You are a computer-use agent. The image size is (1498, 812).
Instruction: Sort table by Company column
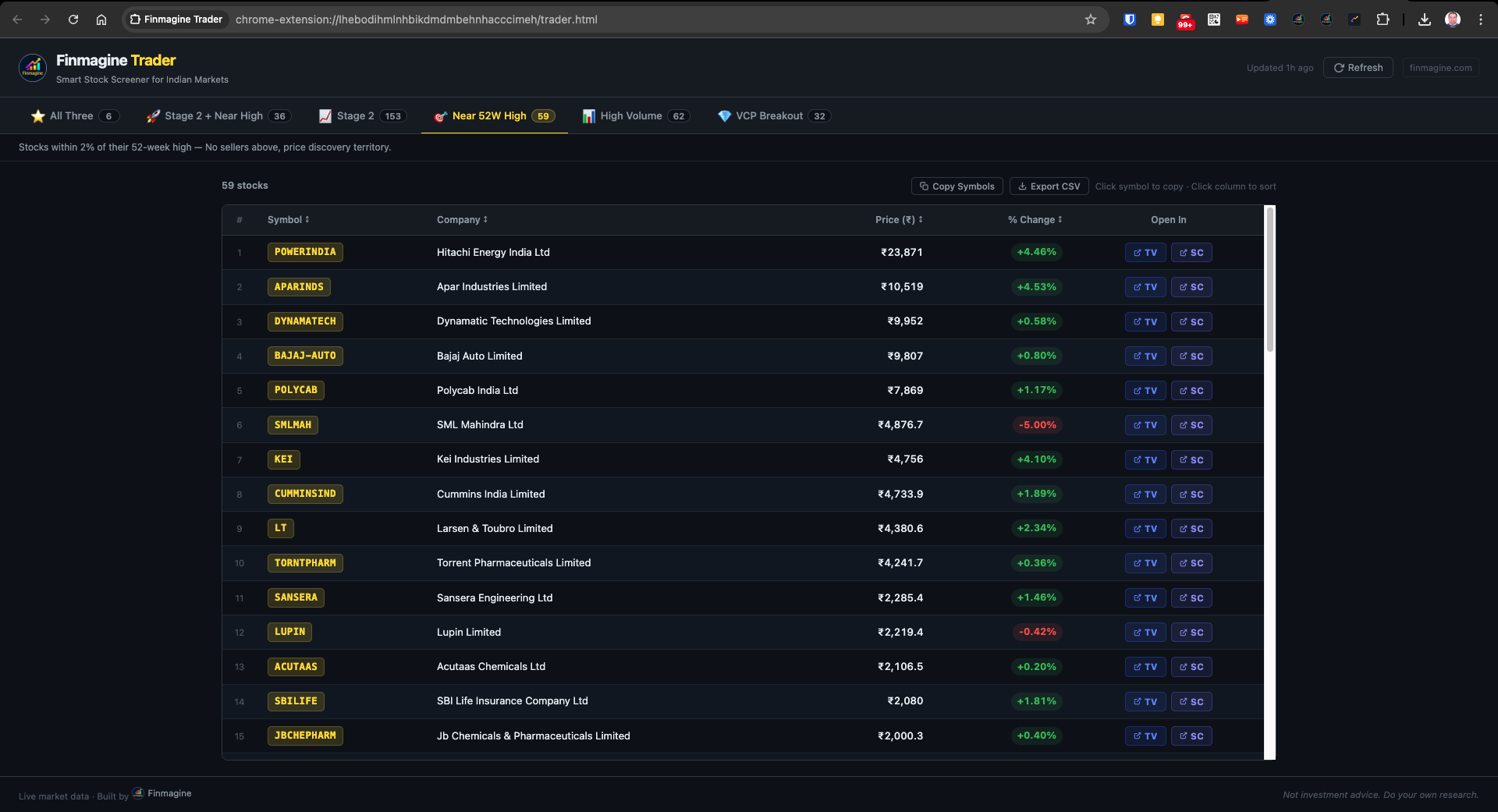462,220
